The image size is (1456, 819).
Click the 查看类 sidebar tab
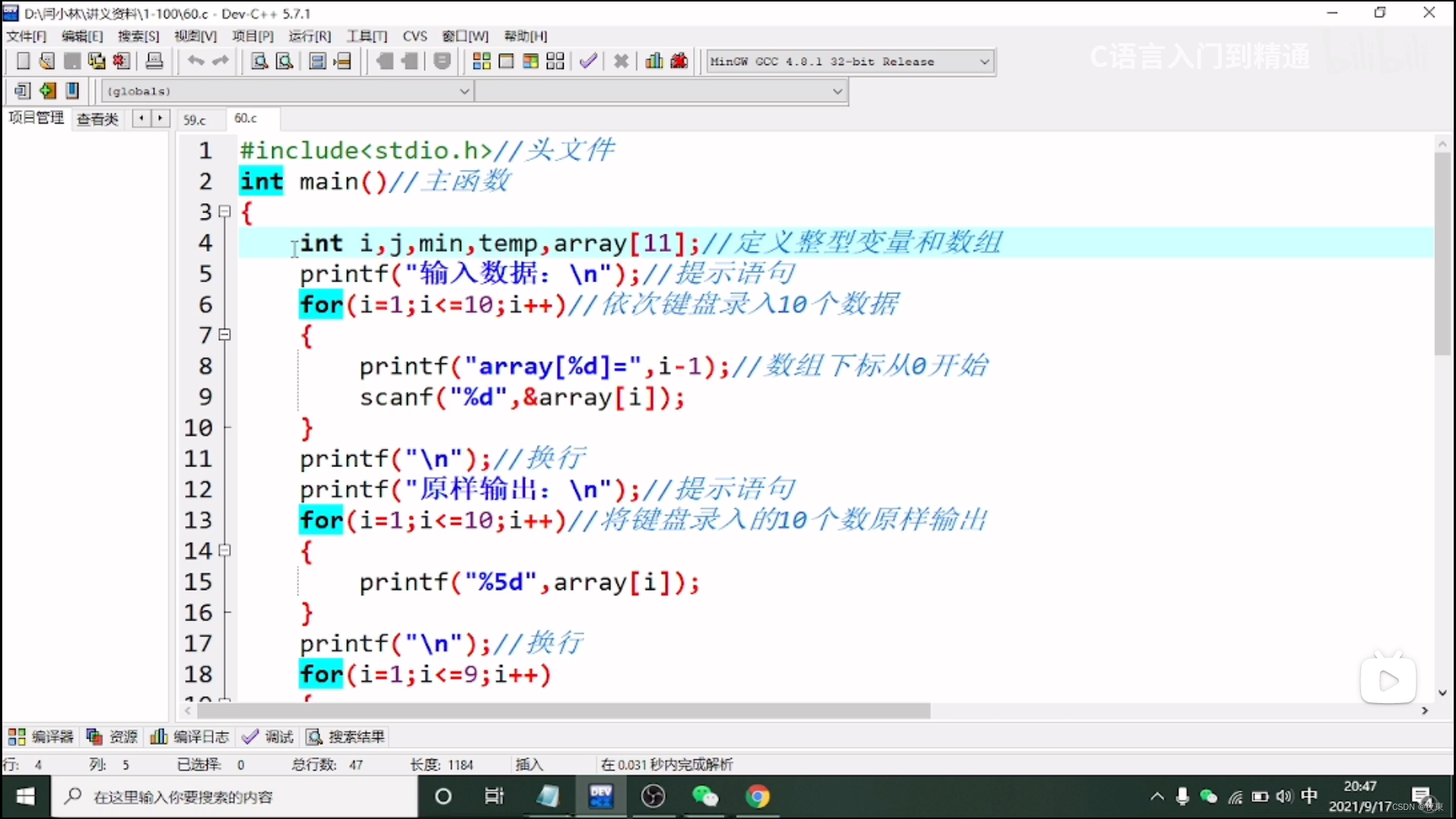[x=98, y=119]
